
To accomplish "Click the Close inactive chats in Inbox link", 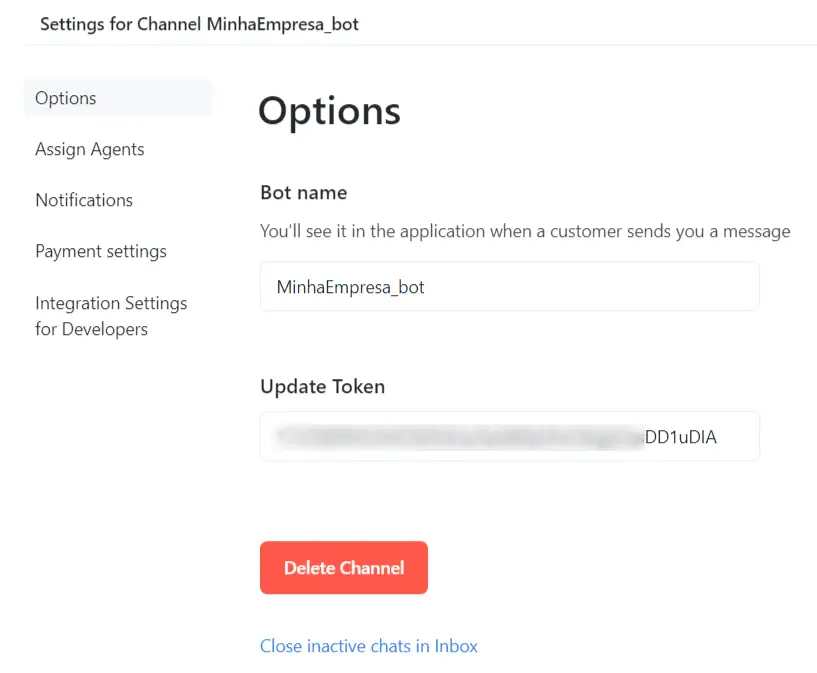I will tap(369, 646).
